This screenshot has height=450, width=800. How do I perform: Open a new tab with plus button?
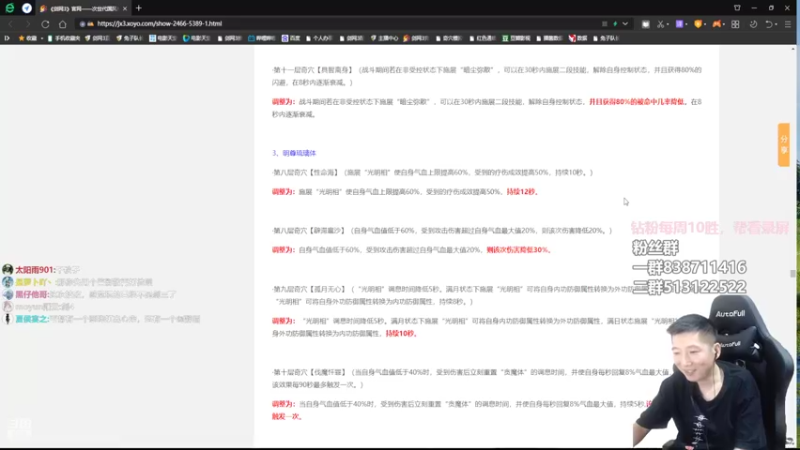pyautogui.click(x=139, y=8)
